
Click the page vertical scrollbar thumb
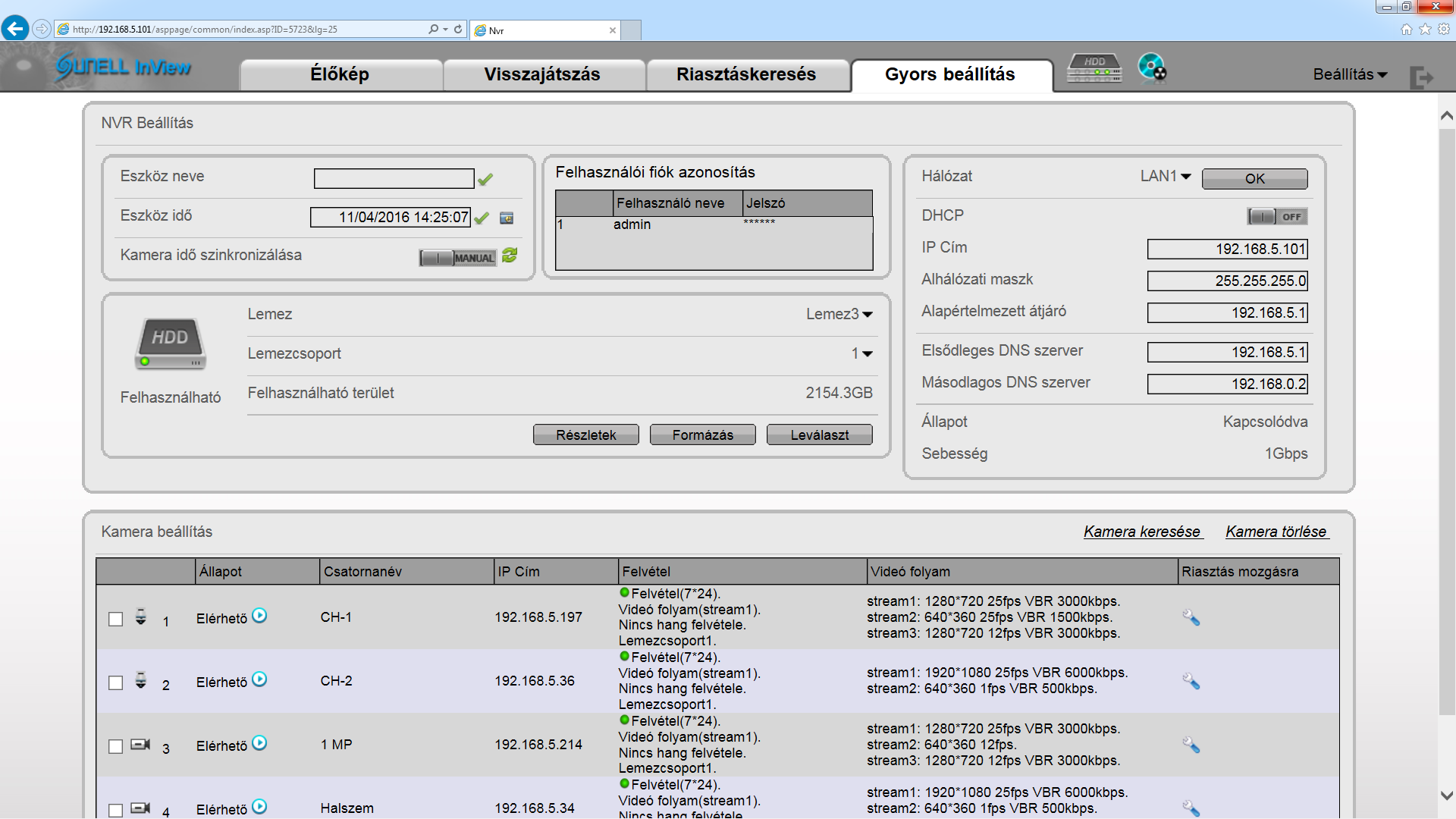[x=1447, y=421]
